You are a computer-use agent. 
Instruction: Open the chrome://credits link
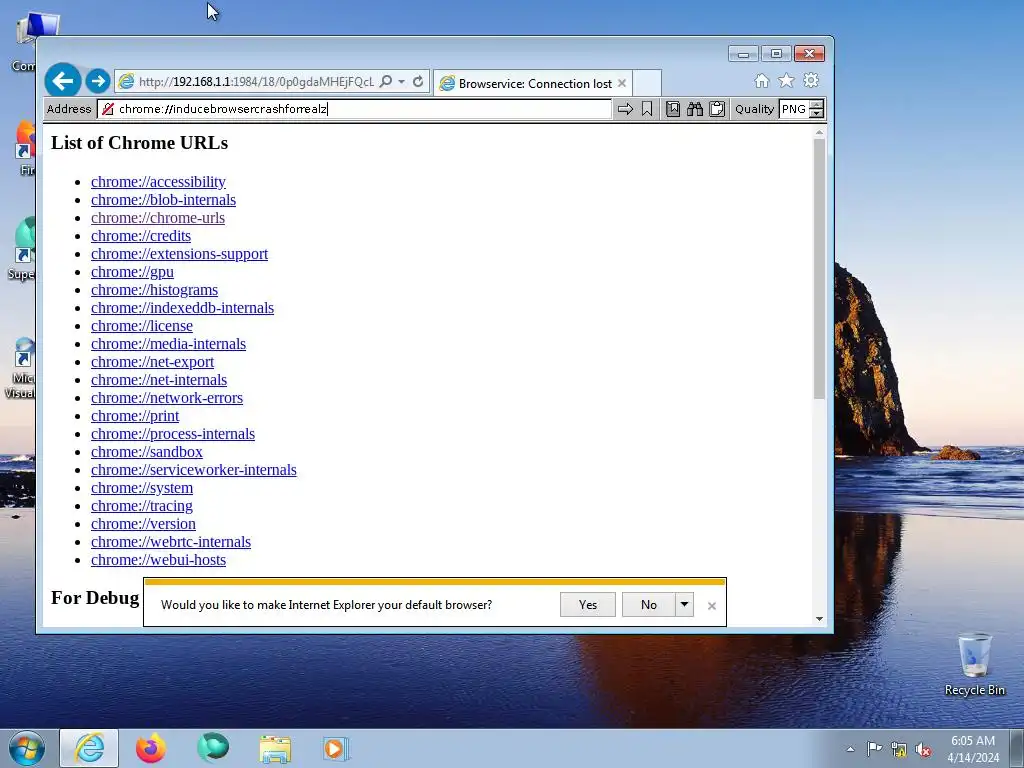point(140,236)
